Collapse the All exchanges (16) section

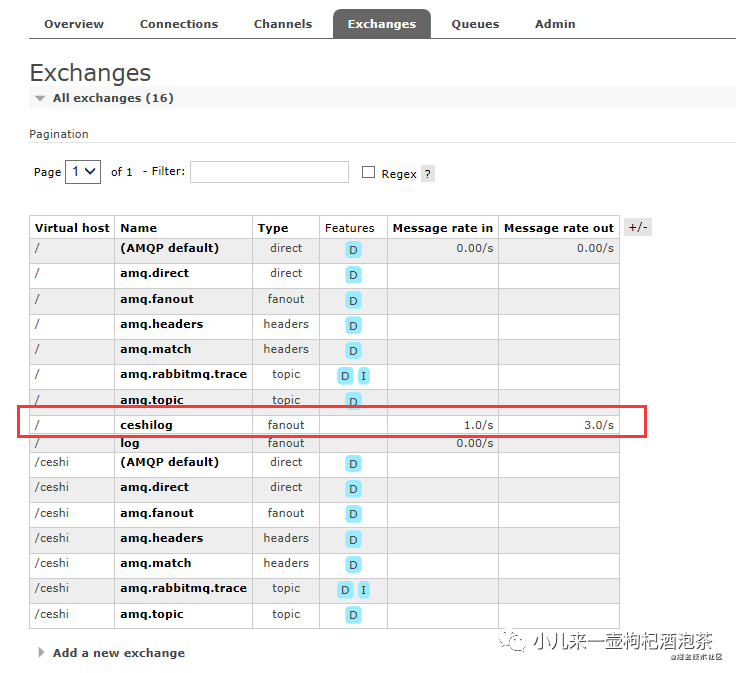click(113, 98)
